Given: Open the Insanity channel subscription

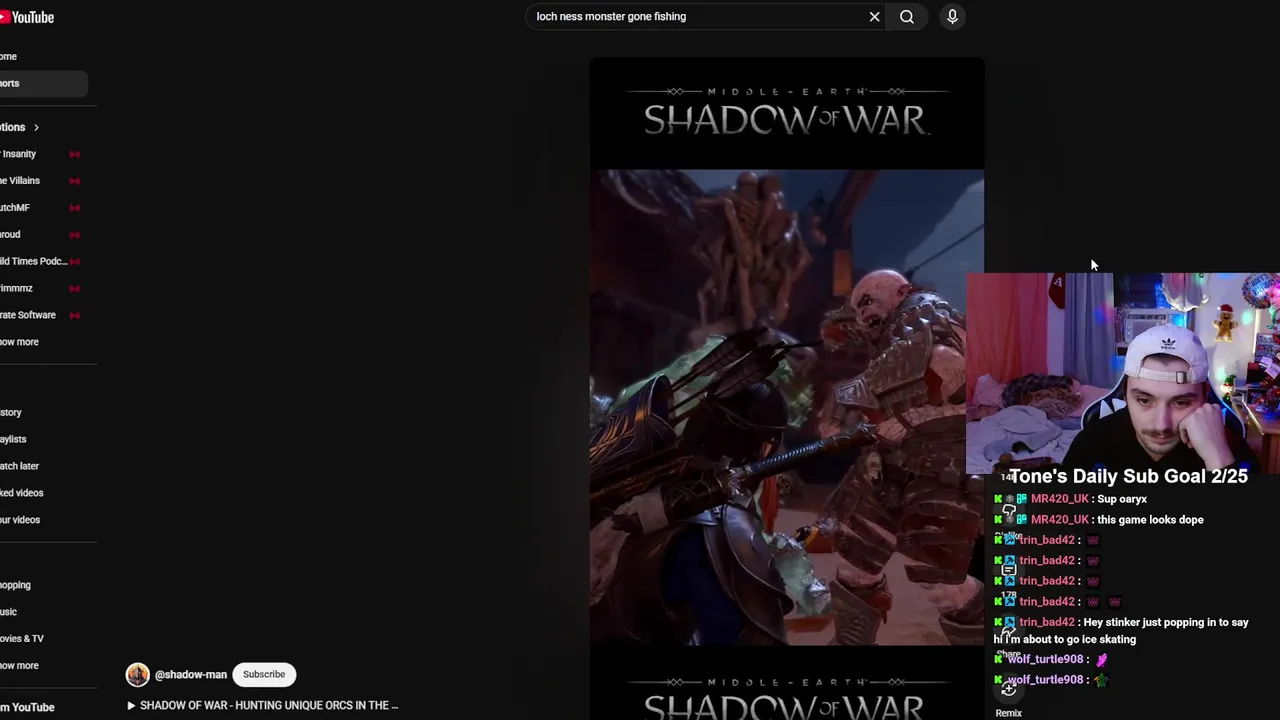Looking at the screenshot, I should pos(18,154).
